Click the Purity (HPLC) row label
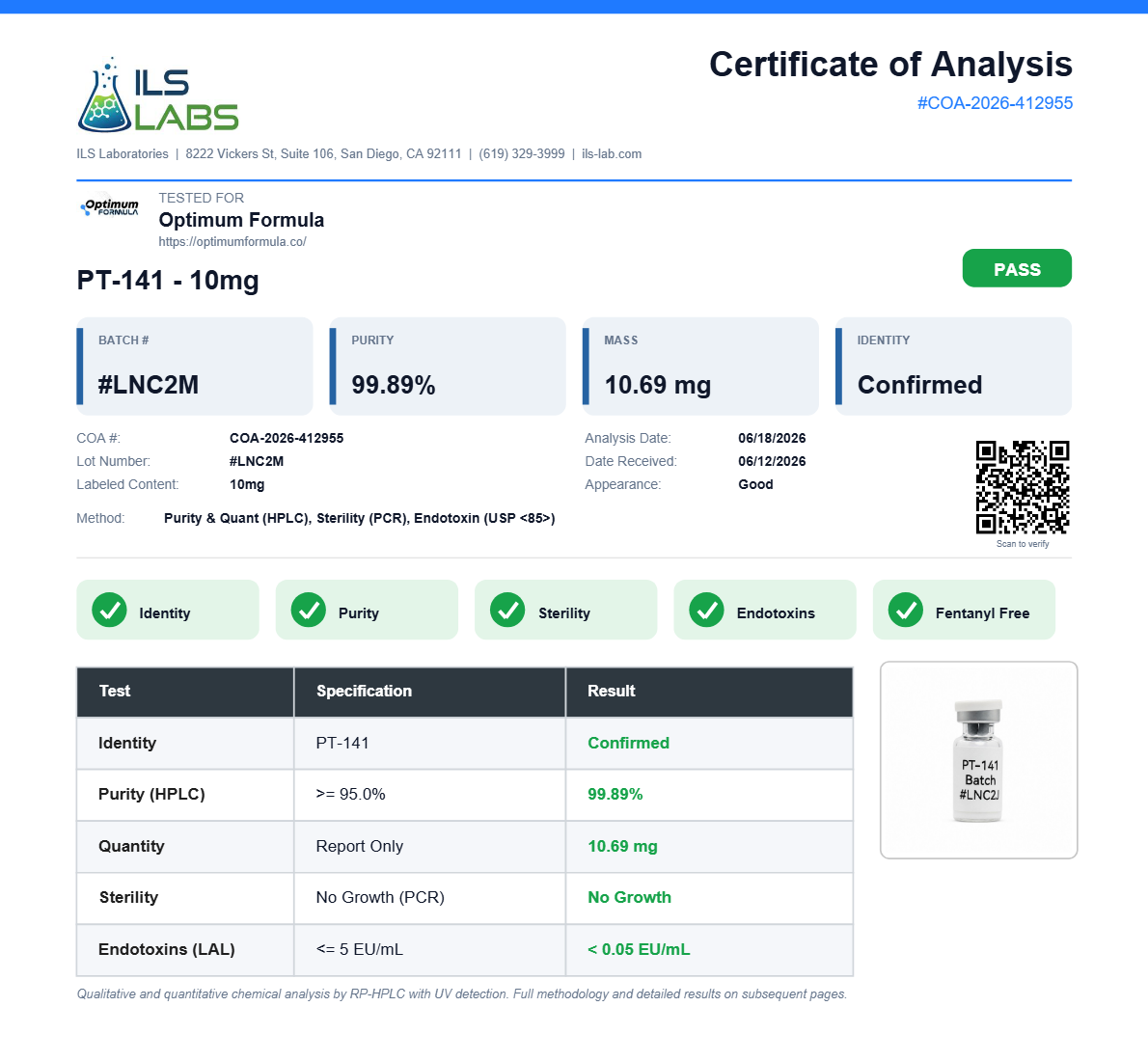The height and width of the screenshot is (1061, 1148). 151,794
